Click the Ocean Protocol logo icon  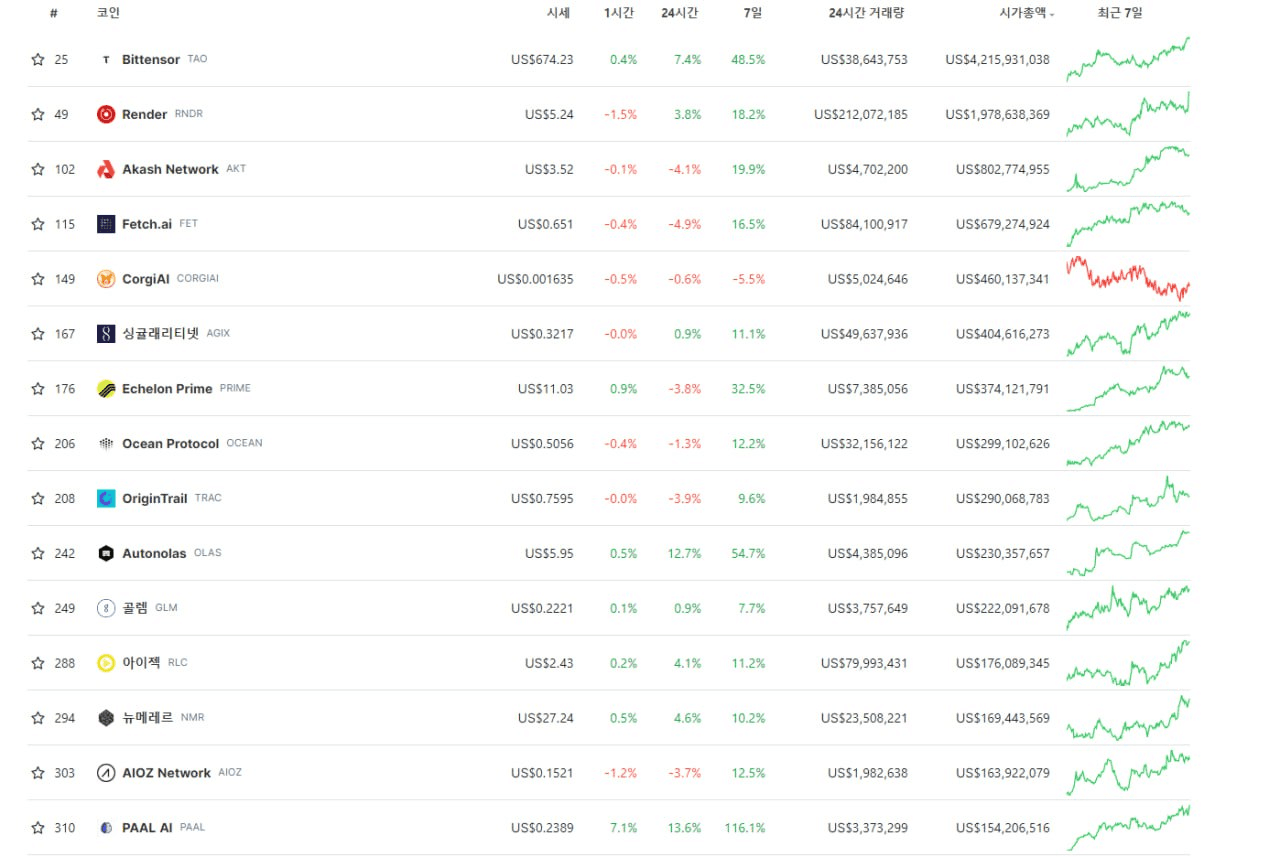click(x=106, y=444)
